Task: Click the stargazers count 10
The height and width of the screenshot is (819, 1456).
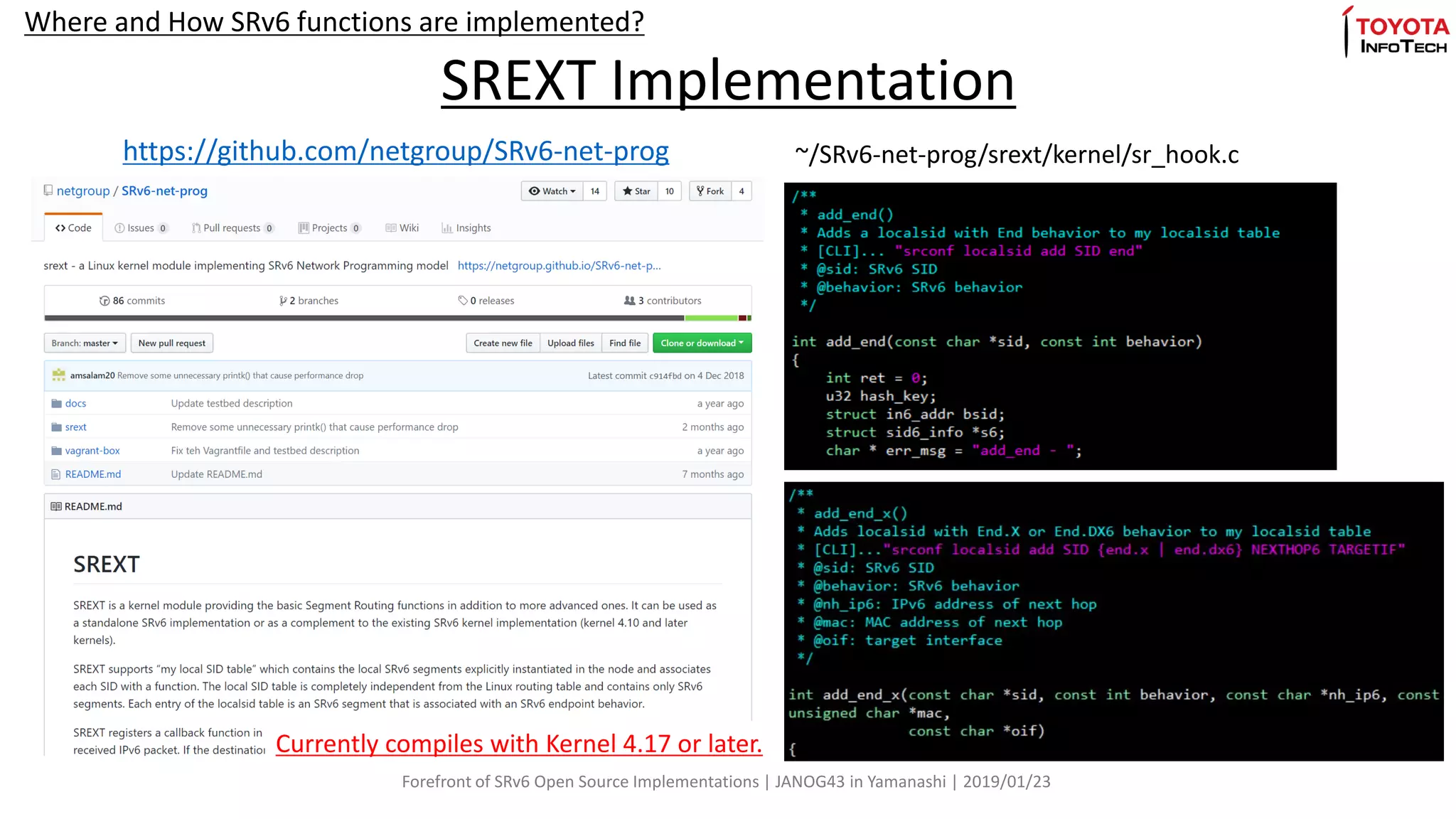Action: [x=670, y=191]
